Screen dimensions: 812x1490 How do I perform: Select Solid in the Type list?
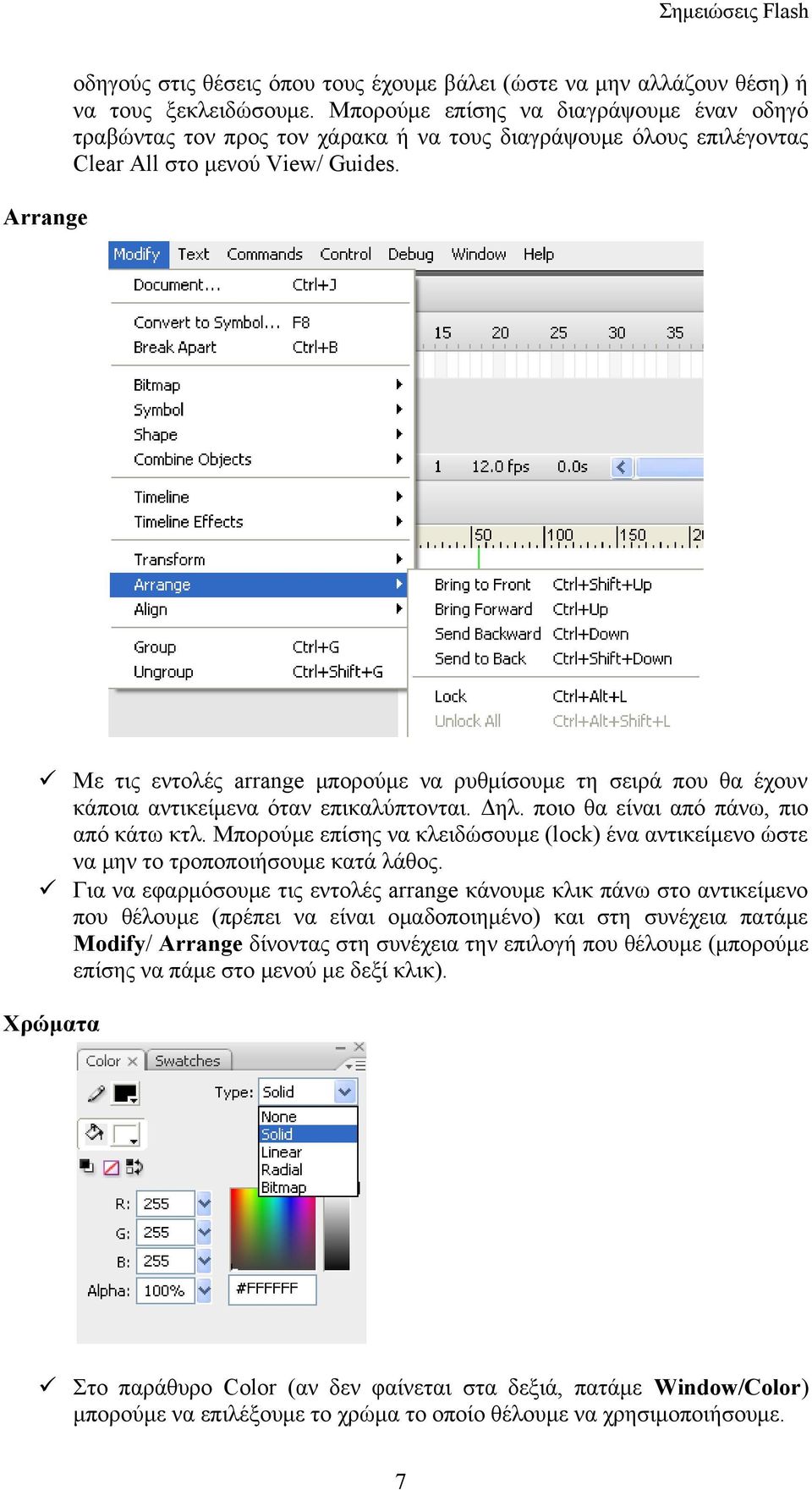point(309,1134)
